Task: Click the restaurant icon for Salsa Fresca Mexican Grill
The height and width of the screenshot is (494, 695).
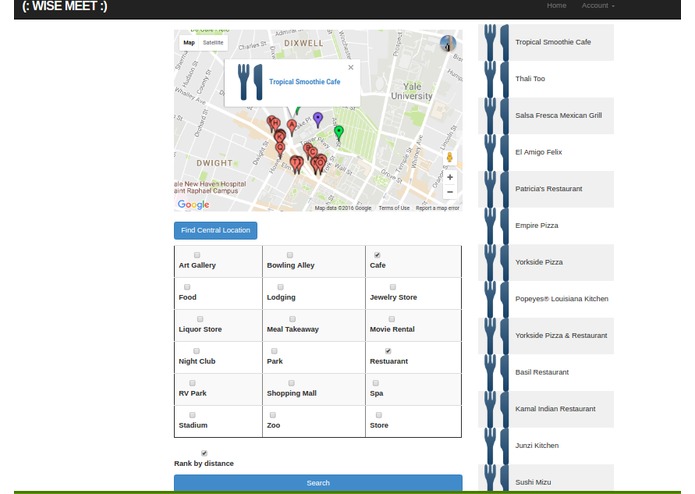Action: [496, 116]
